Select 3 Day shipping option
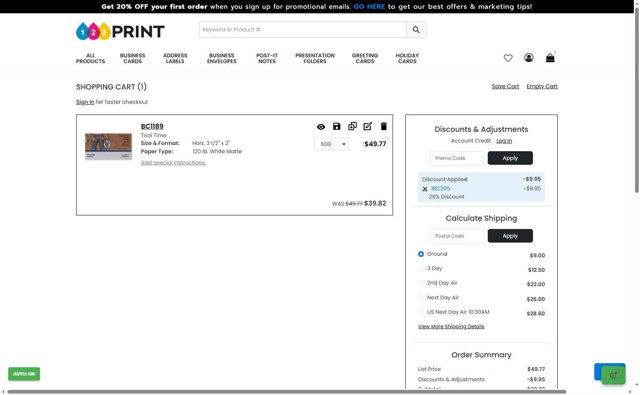The height and width of the screenshot is (395, 640). [x=421, y=269]
